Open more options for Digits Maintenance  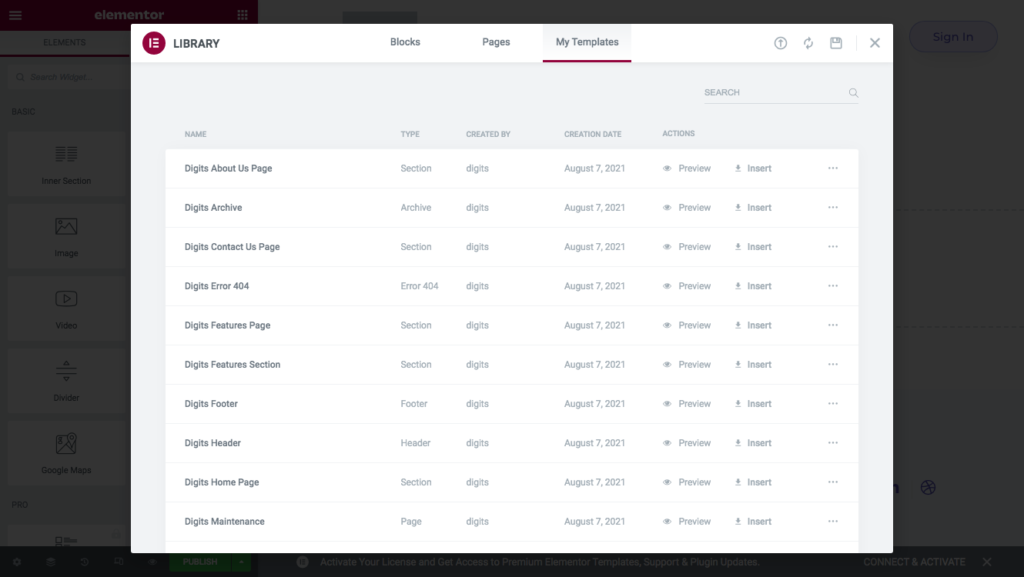tap(833, 522)
